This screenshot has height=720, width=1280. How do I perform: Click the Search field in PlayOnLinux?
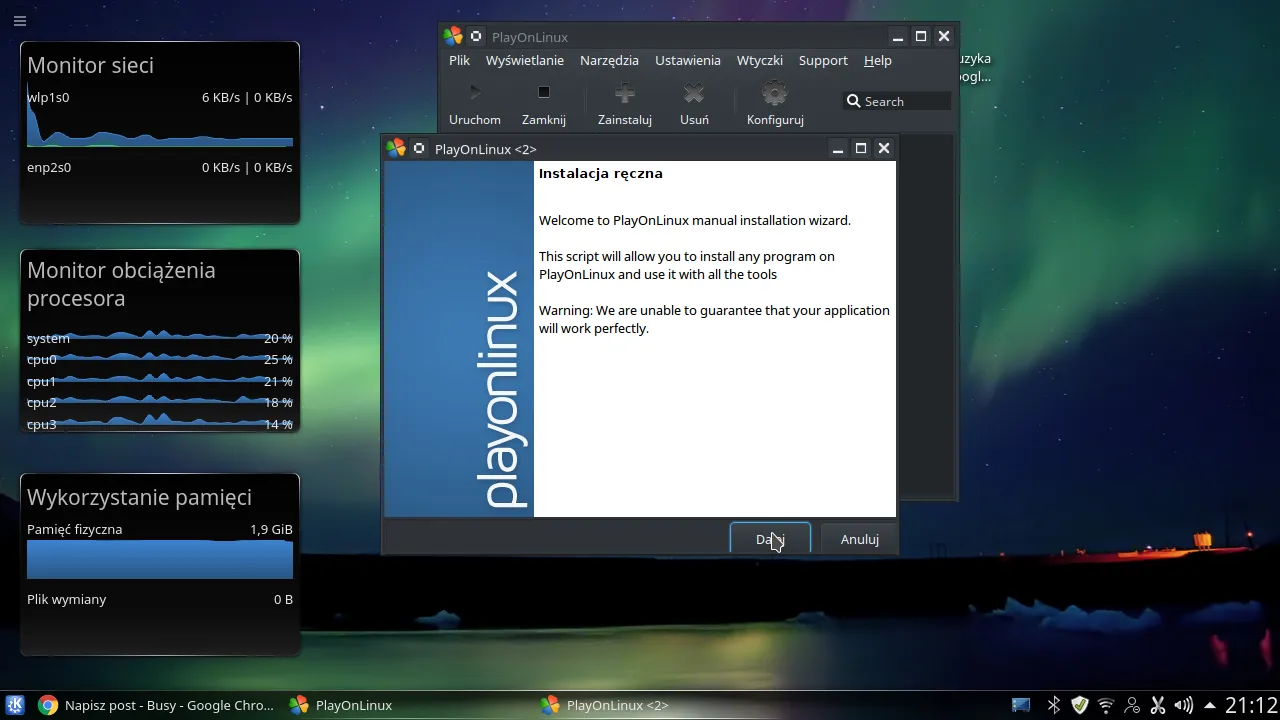898,101
